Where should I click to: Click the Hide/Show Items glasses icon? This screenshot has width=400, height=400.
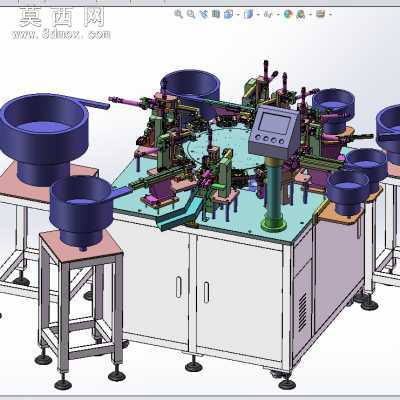(x=268, y=14)
